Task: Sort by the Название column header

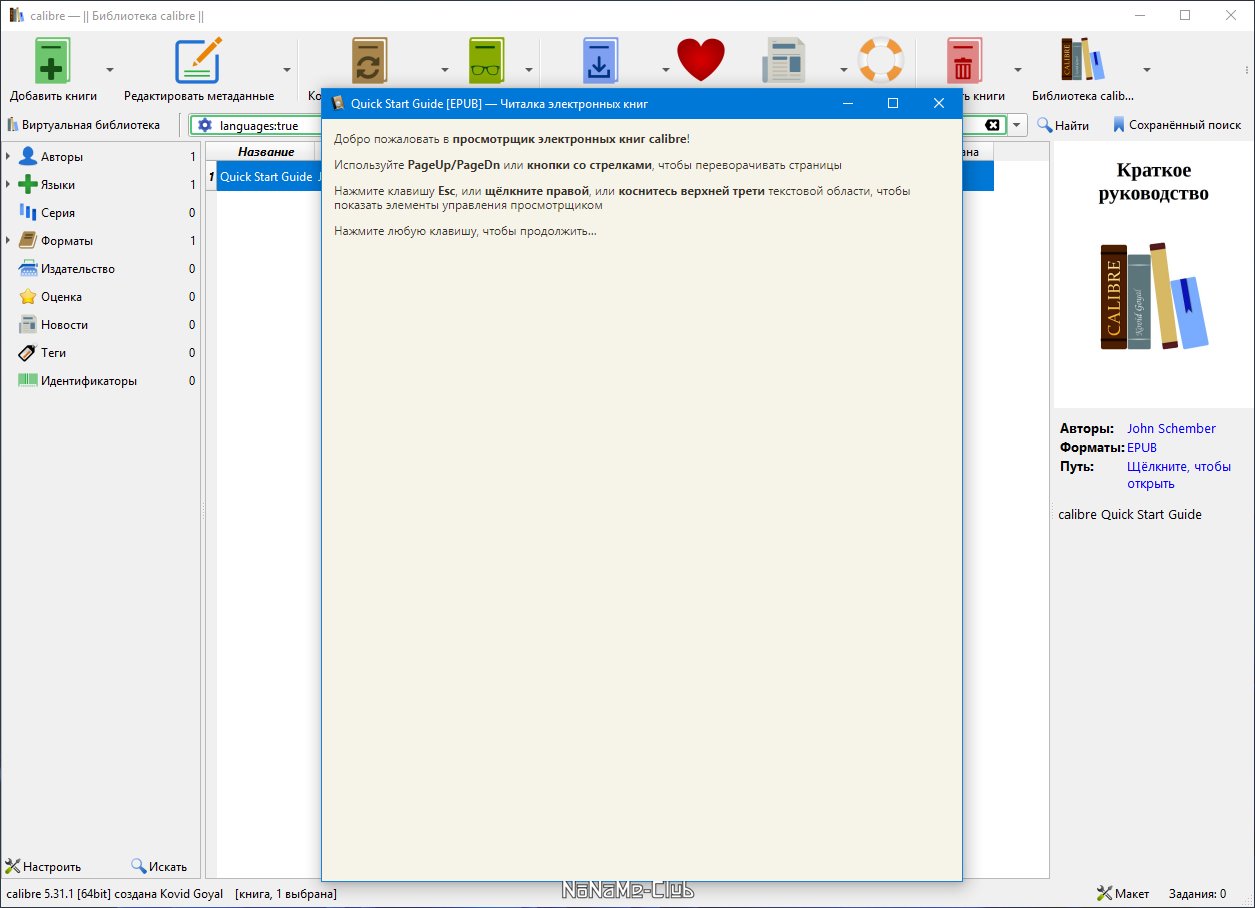Action: click(x=266, y=151)
